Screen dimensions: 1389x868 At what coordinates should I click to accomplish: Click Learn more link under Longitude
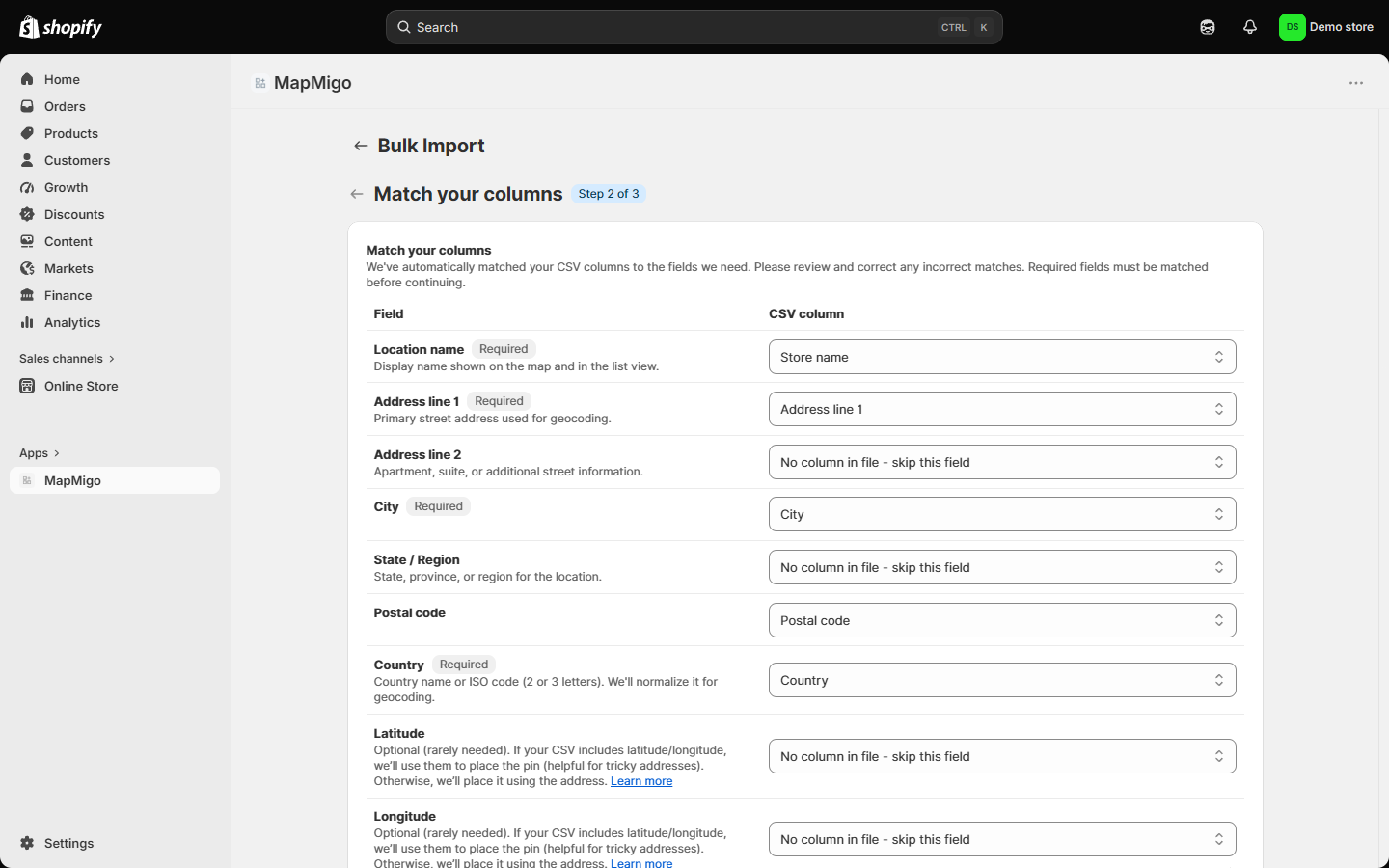(x=641, y=862)
